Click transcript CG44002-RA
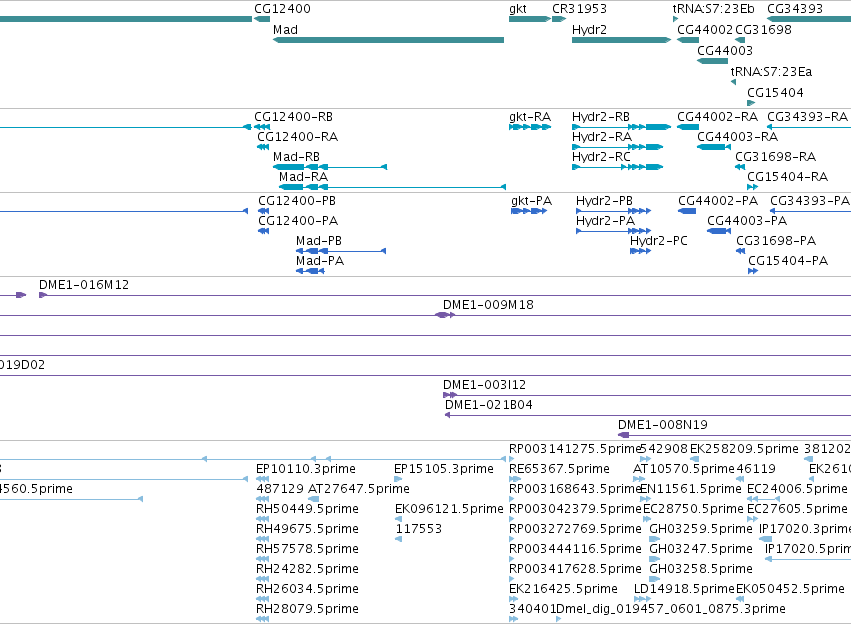 [x=688, y=127]
